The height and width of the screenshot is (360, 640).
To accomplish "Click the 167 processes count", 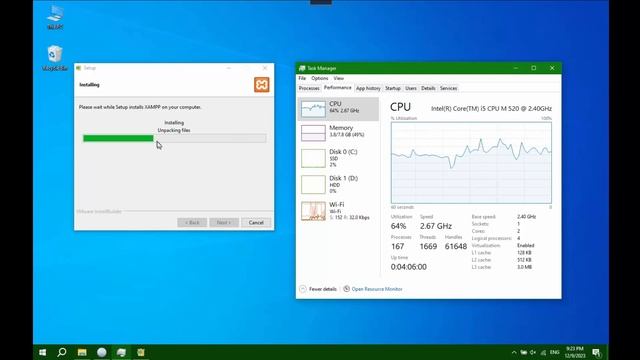I will click(398, 246).
